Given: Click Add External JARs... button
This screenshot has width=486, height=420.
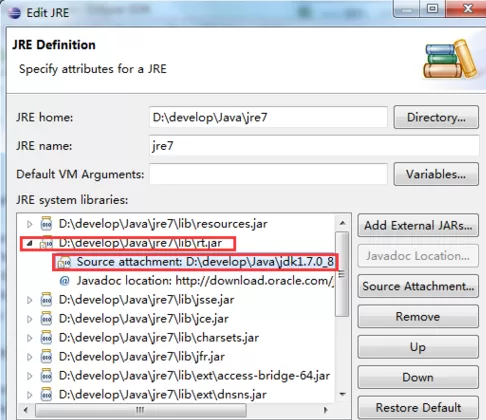Looking at the screenshot, I should coord(418,225).
